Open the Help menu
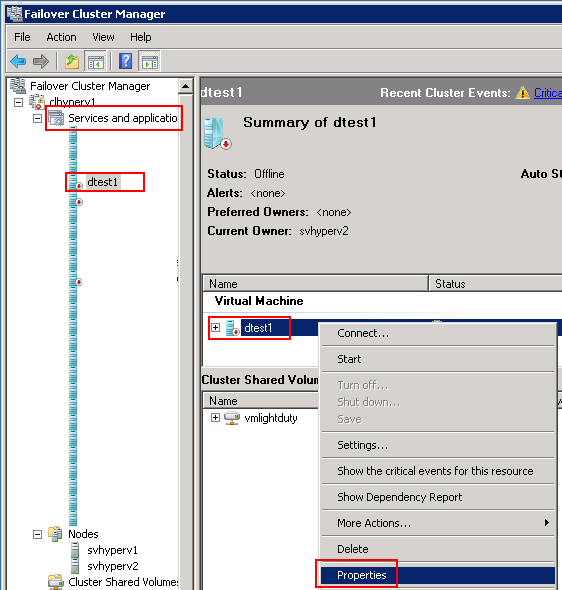The width and height of the screenshot is (562, 590). [x=141, y=37]
